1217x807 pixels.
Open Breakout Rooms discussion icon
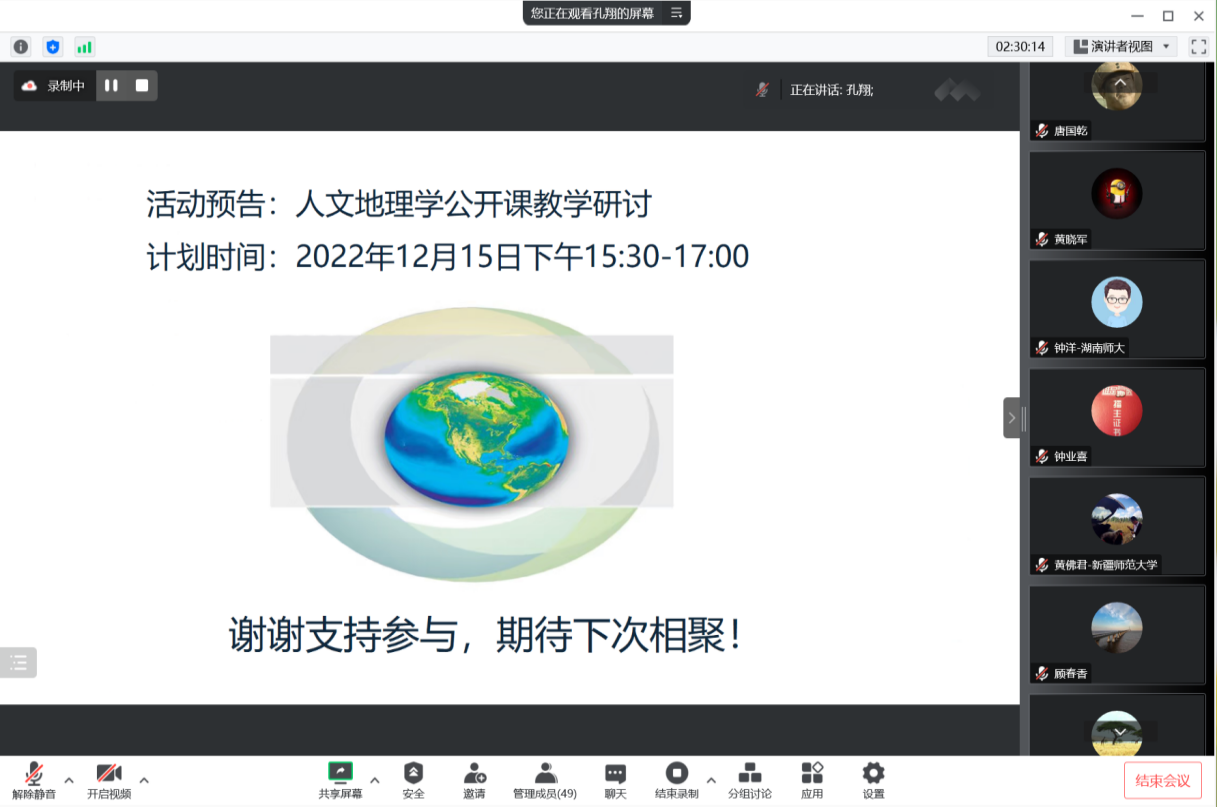749,779
